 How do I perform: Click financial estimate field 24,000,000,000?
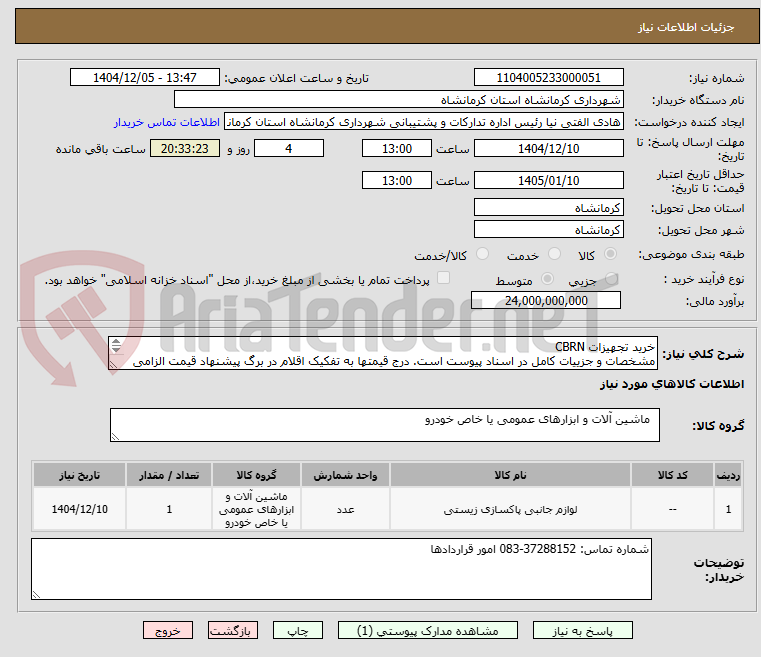pos(546,300)
